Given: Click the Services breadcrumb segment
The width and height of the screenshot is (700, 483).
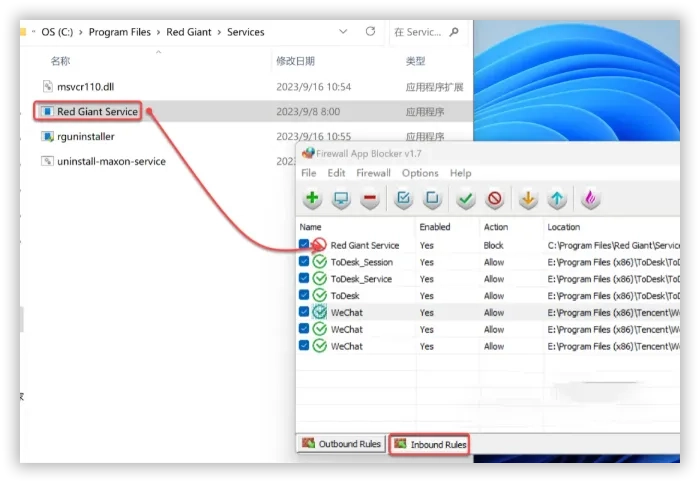Looking at the screenshot, I should (246, 32).
